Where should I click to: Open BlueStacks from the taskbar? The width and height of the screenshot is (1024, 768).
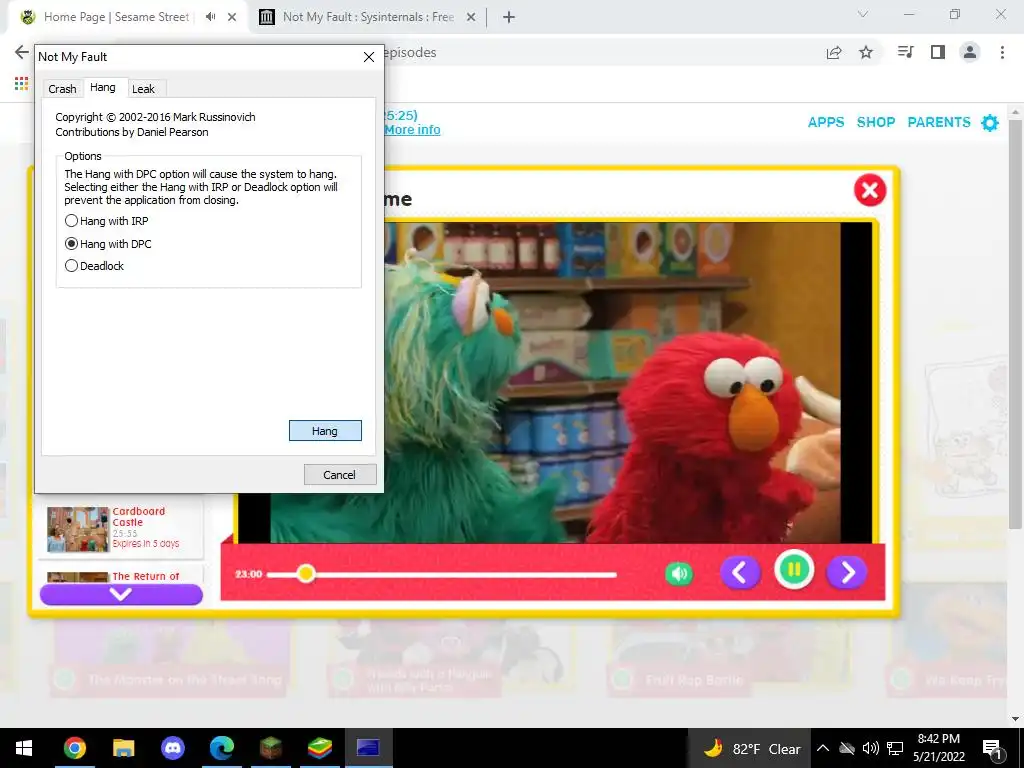click(x=319, y=748)
